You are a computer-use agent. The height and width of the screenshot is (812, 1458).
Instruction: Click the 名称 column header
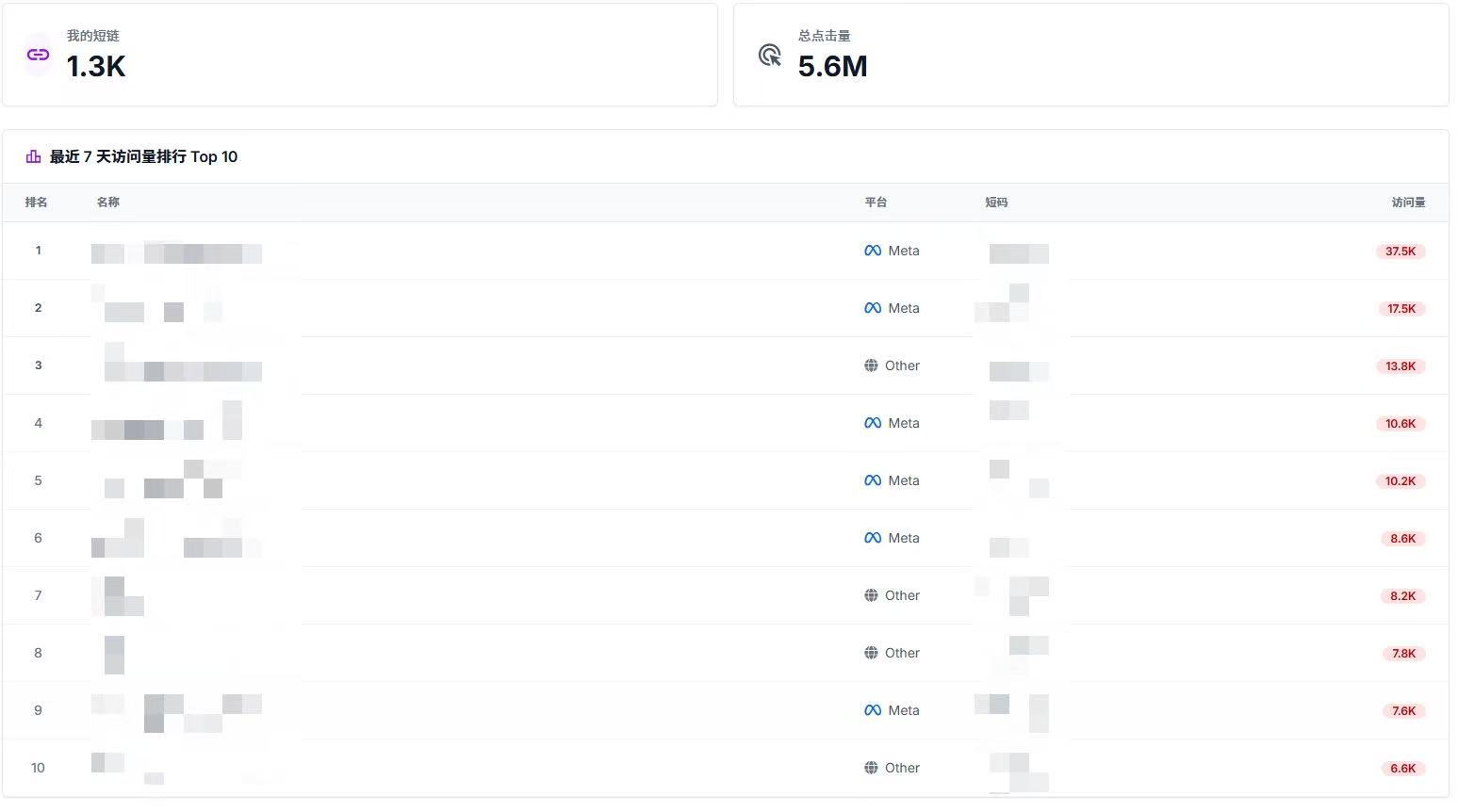pyautogui.click(x=107, y=203)
